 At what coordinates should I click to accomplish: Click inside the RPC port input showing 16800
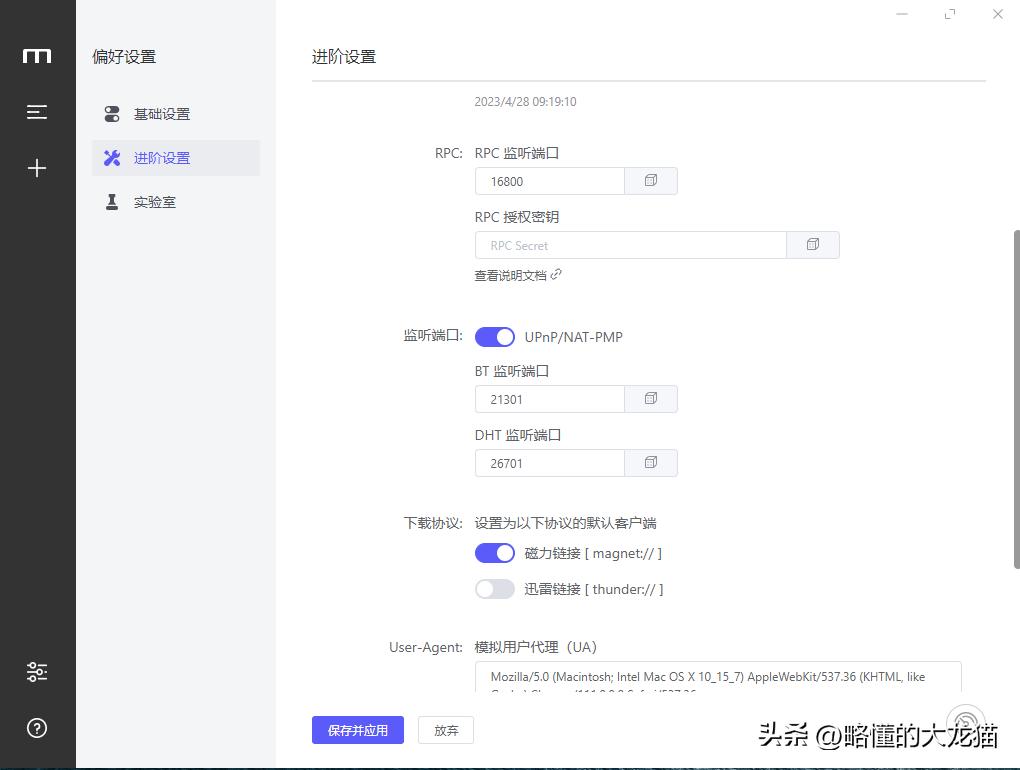549,180
